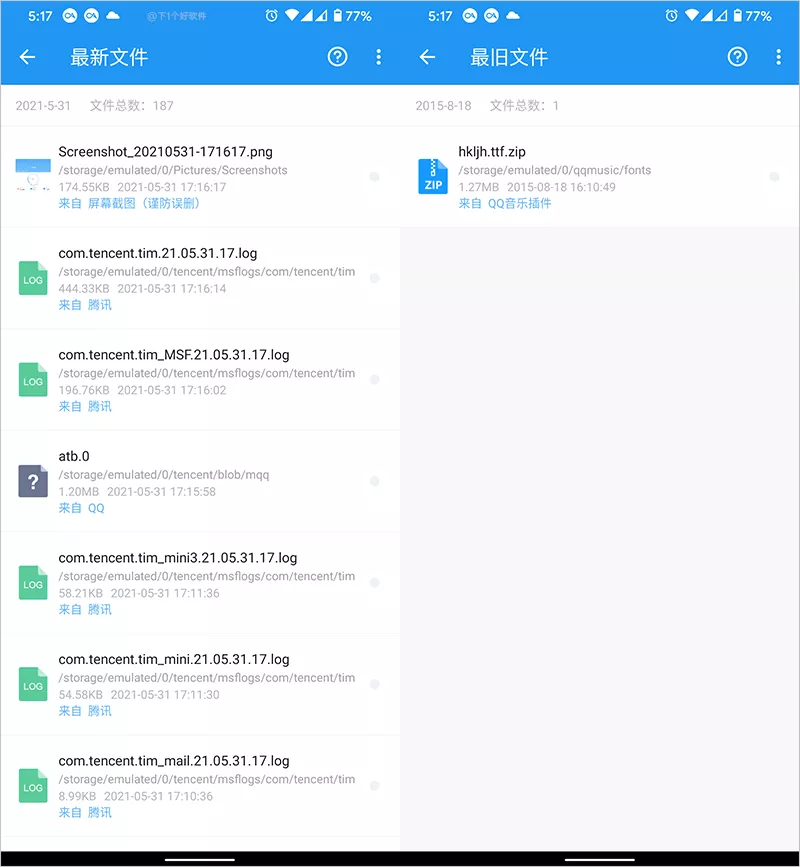Image resolution: width=800 pixels, height=867 pixels.
Task: Click the unknown file type icon for atb.0
Action: [32, 481]
